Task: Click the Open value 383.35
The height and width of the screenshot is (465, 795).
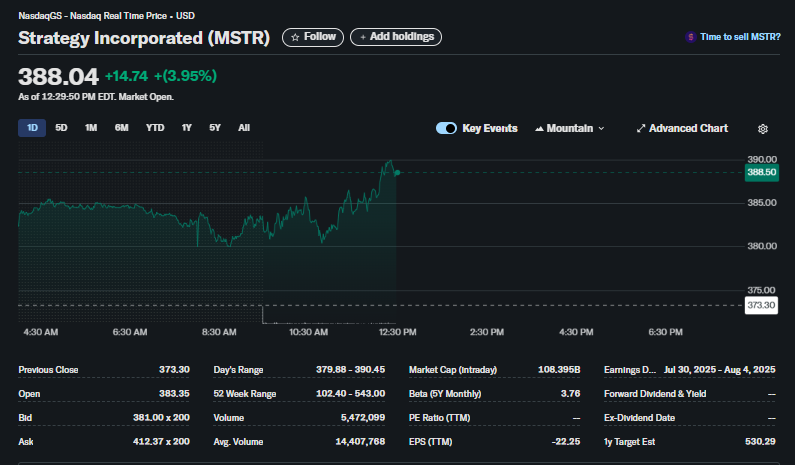Action: [174, 394]
